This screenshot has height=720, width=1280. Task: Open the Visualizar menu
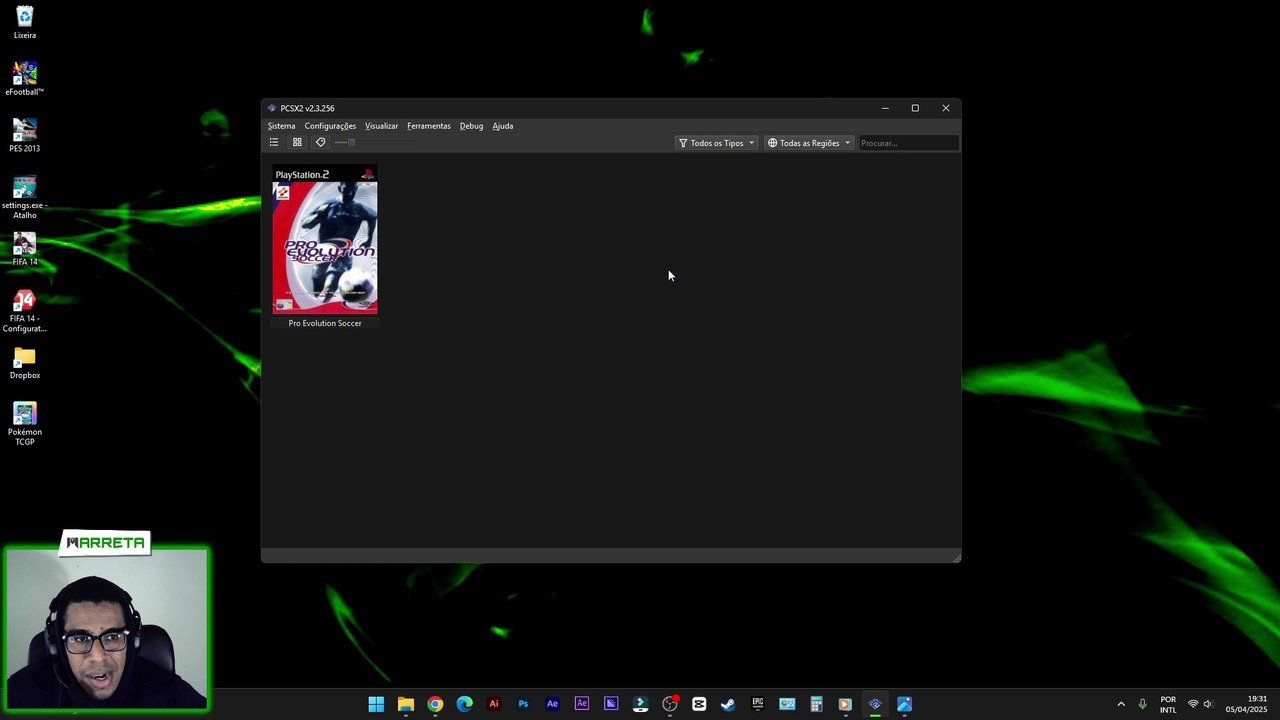(381, 126)
